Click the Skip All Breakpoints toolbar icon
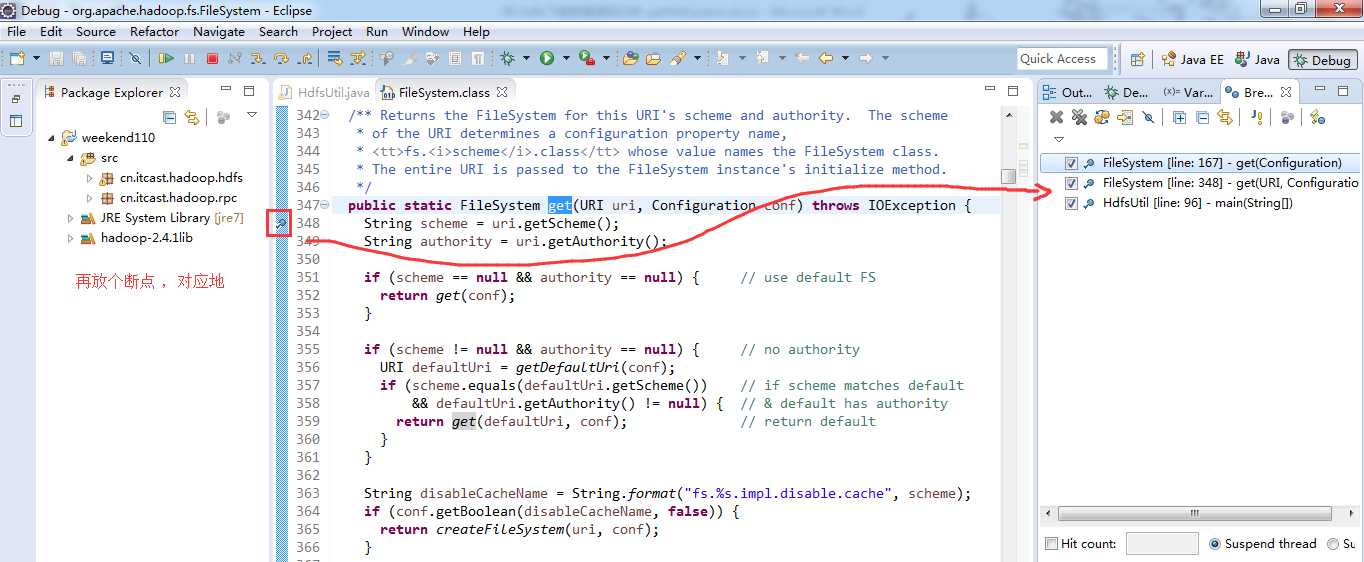The width and height of the screenshot is (1364, 562). click(x=135, y=58)
